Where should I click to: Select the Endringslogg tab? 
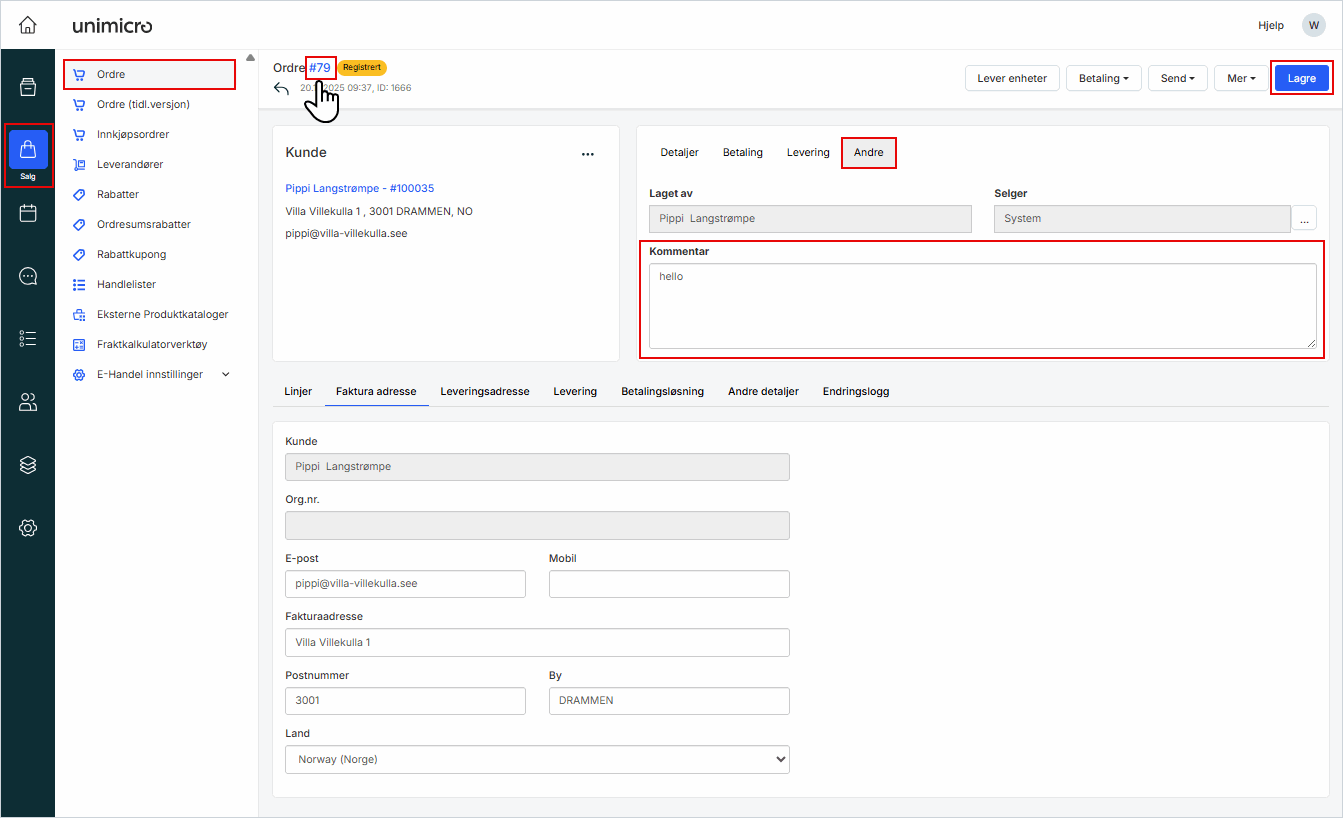(x=855, y=391)
